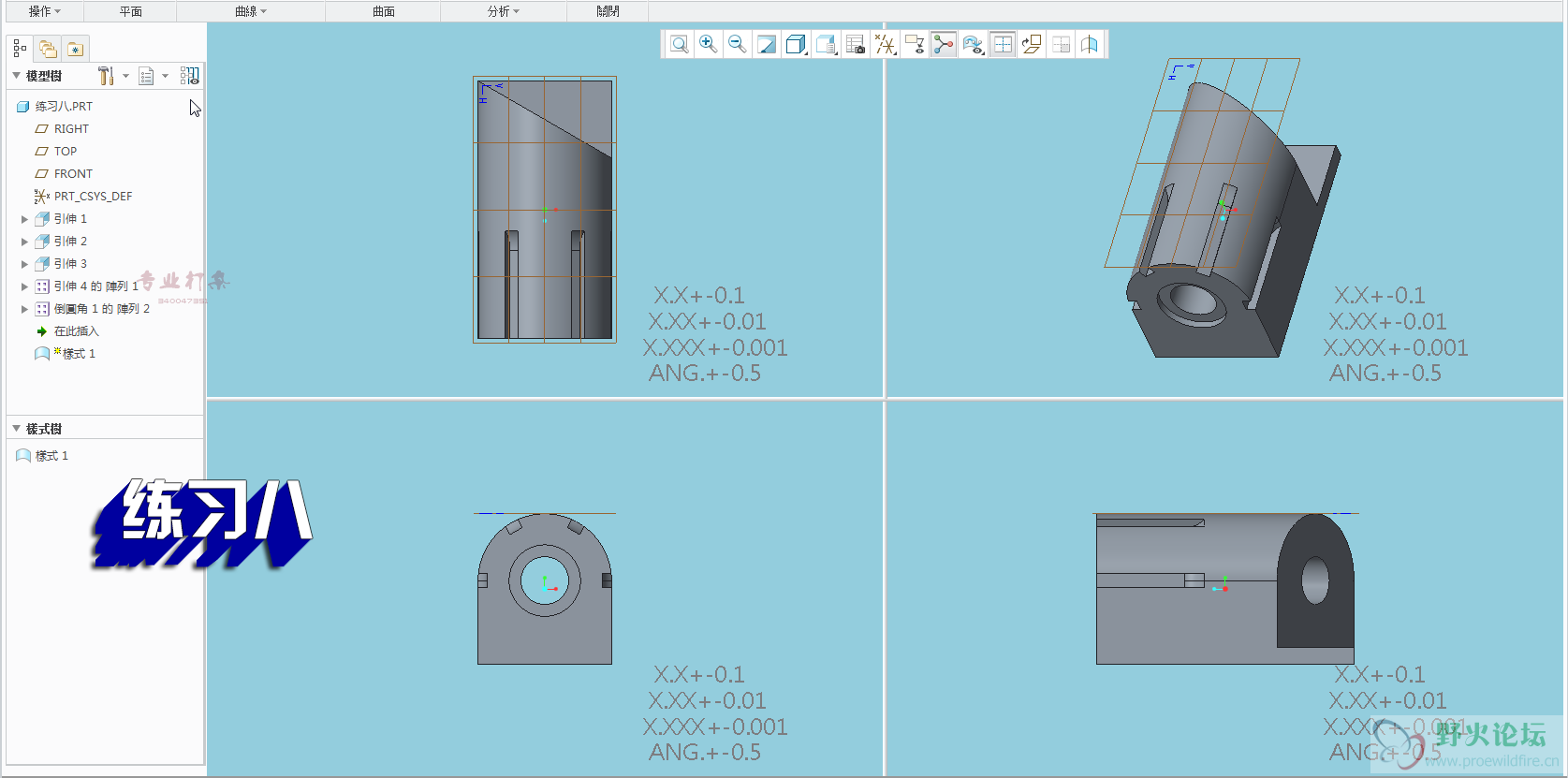Open the 曲線 menu
Image resolution: width=1568 pixels, height=778 pixels.
coord(250,11)
